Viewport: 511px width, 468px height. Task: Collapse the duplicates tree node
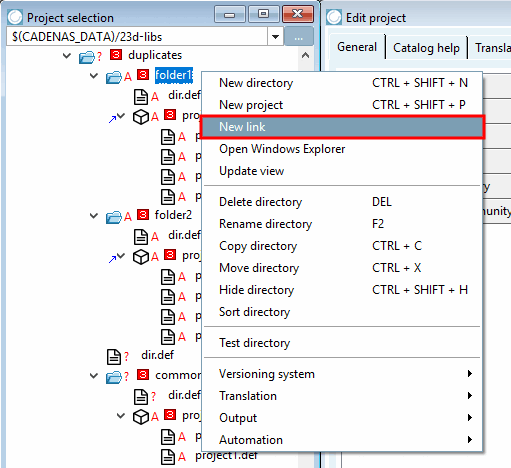[67, 55]
